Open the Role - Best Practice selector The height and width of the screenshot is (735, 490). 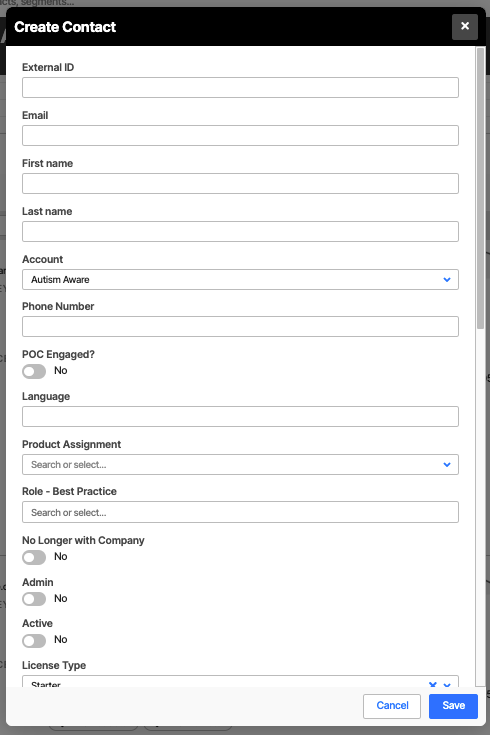(240, 512)
